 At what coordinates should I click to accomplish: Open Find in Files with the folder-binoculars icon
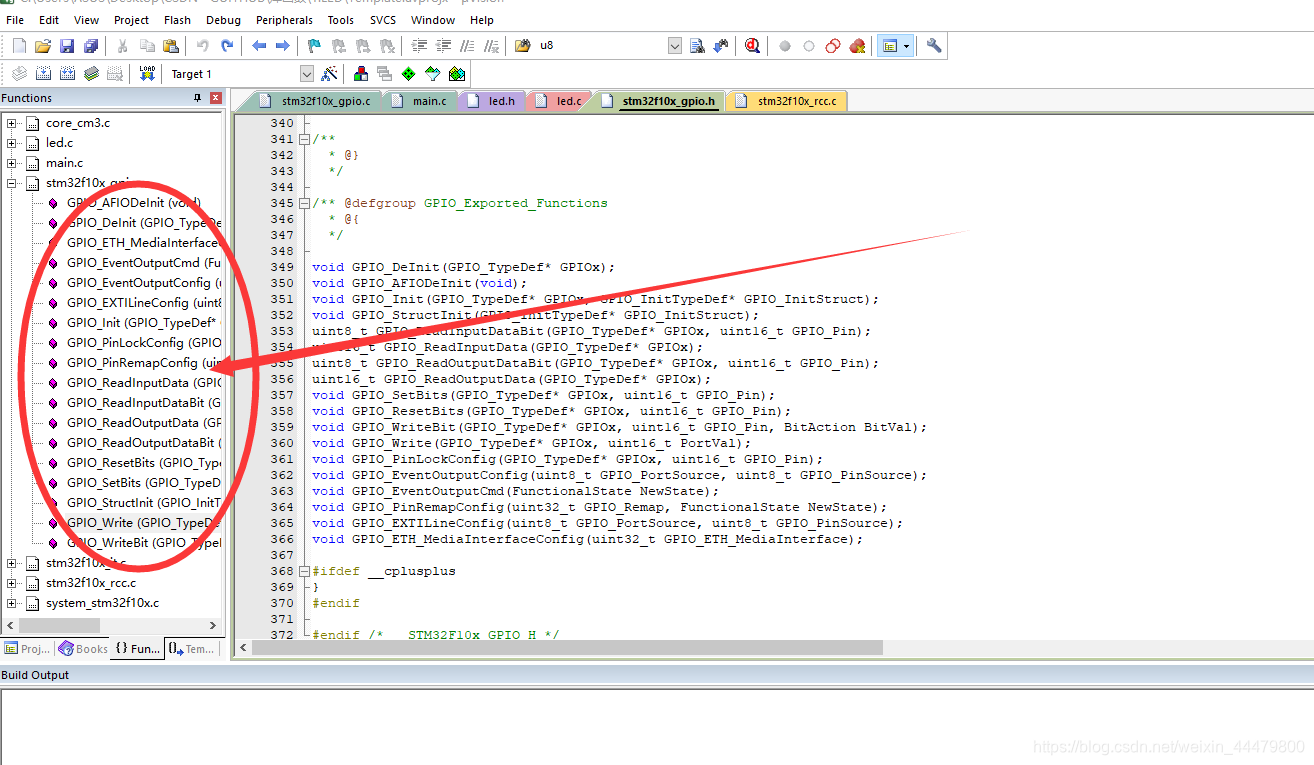523,46
